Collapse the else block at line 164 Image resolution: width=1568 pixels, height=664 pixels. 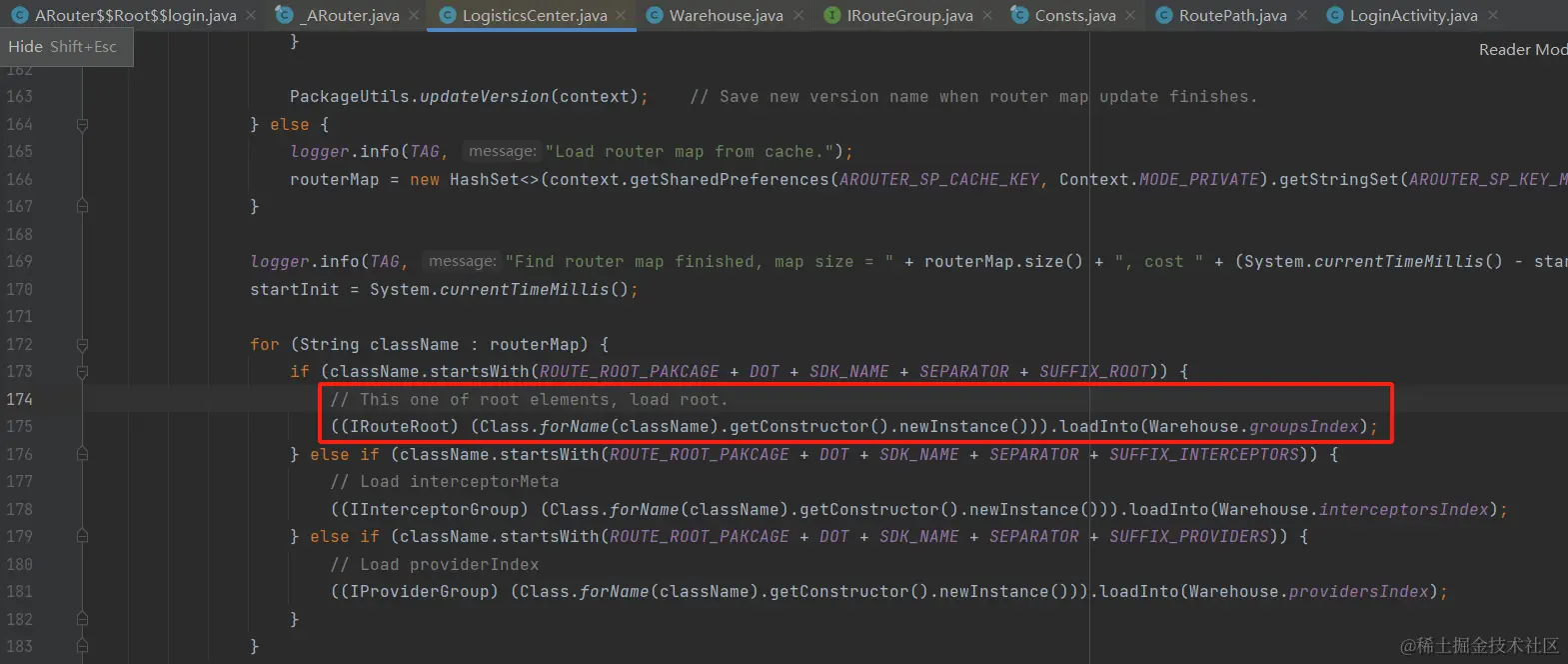(82, 125)
